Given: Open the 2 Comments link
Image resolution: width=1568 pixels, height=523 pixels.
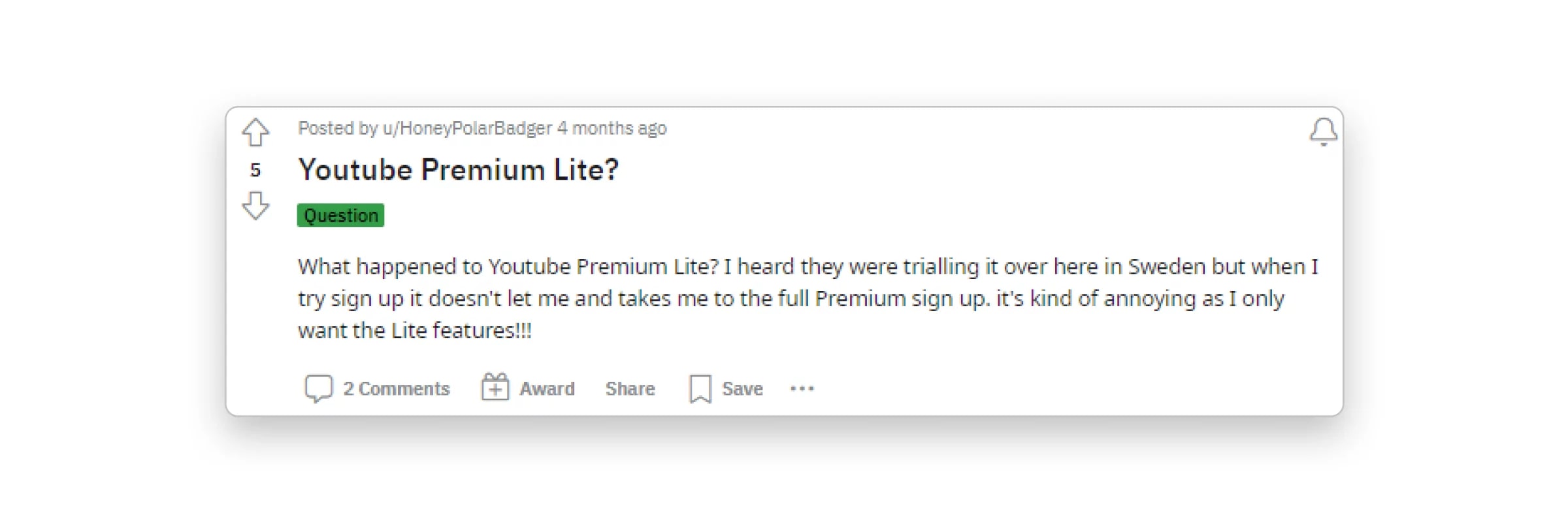Looking at the screenshot, I should click(397, 389).
